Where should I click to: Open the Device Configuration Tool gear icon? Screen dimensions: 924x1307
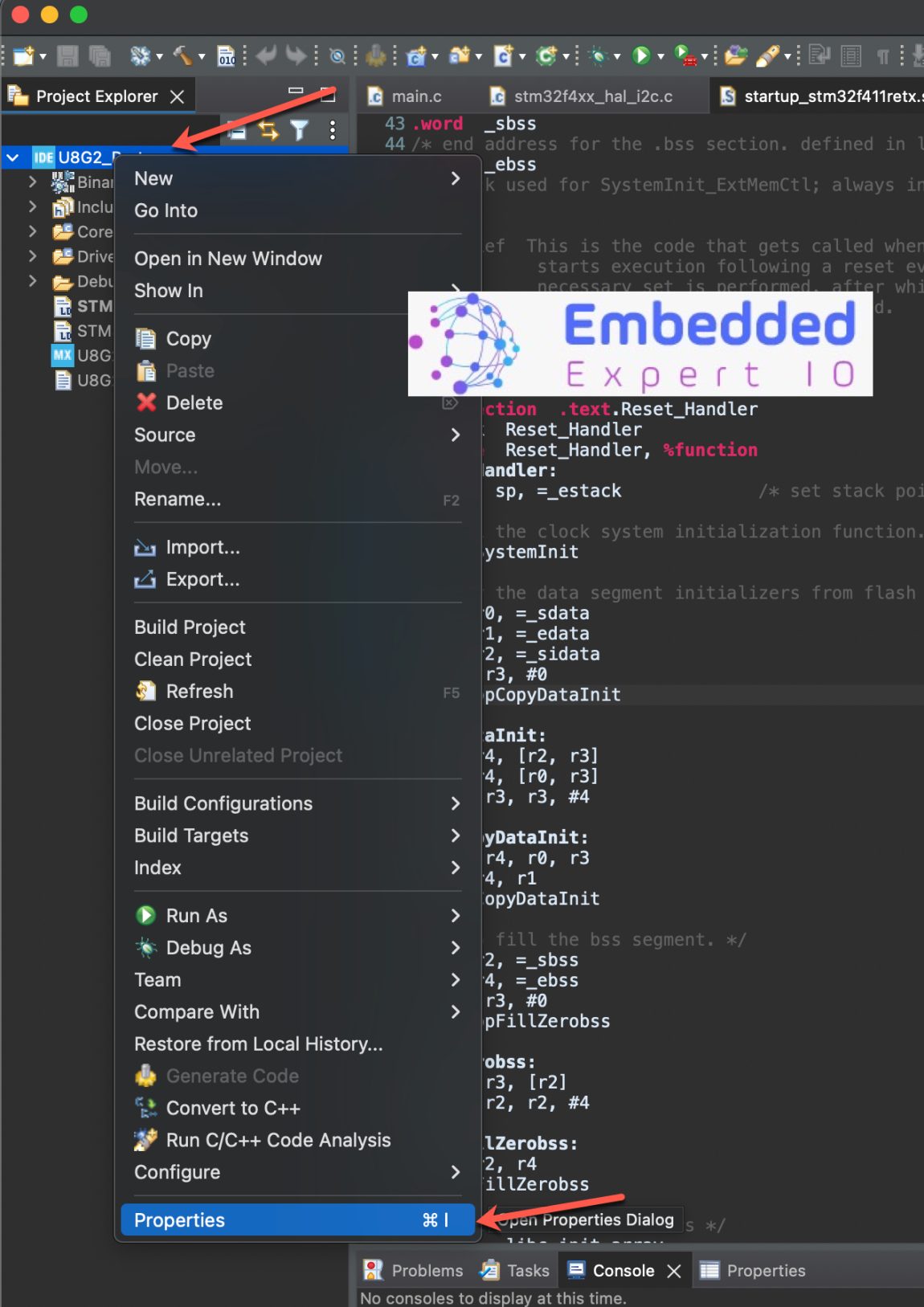pos(375,56)
